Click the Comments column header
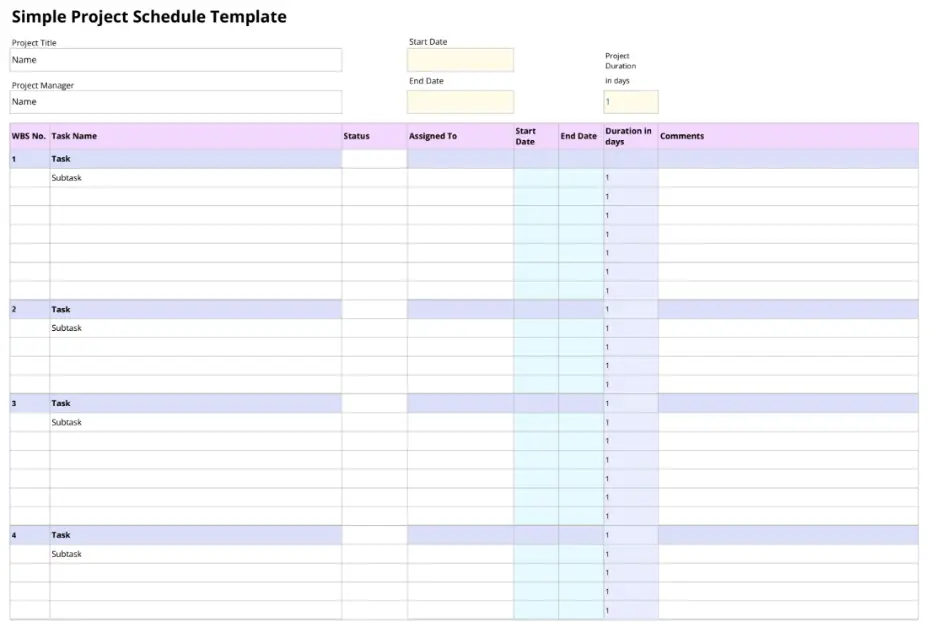The width and height of the screenshot is (936, 639). (x=681, y=135)
